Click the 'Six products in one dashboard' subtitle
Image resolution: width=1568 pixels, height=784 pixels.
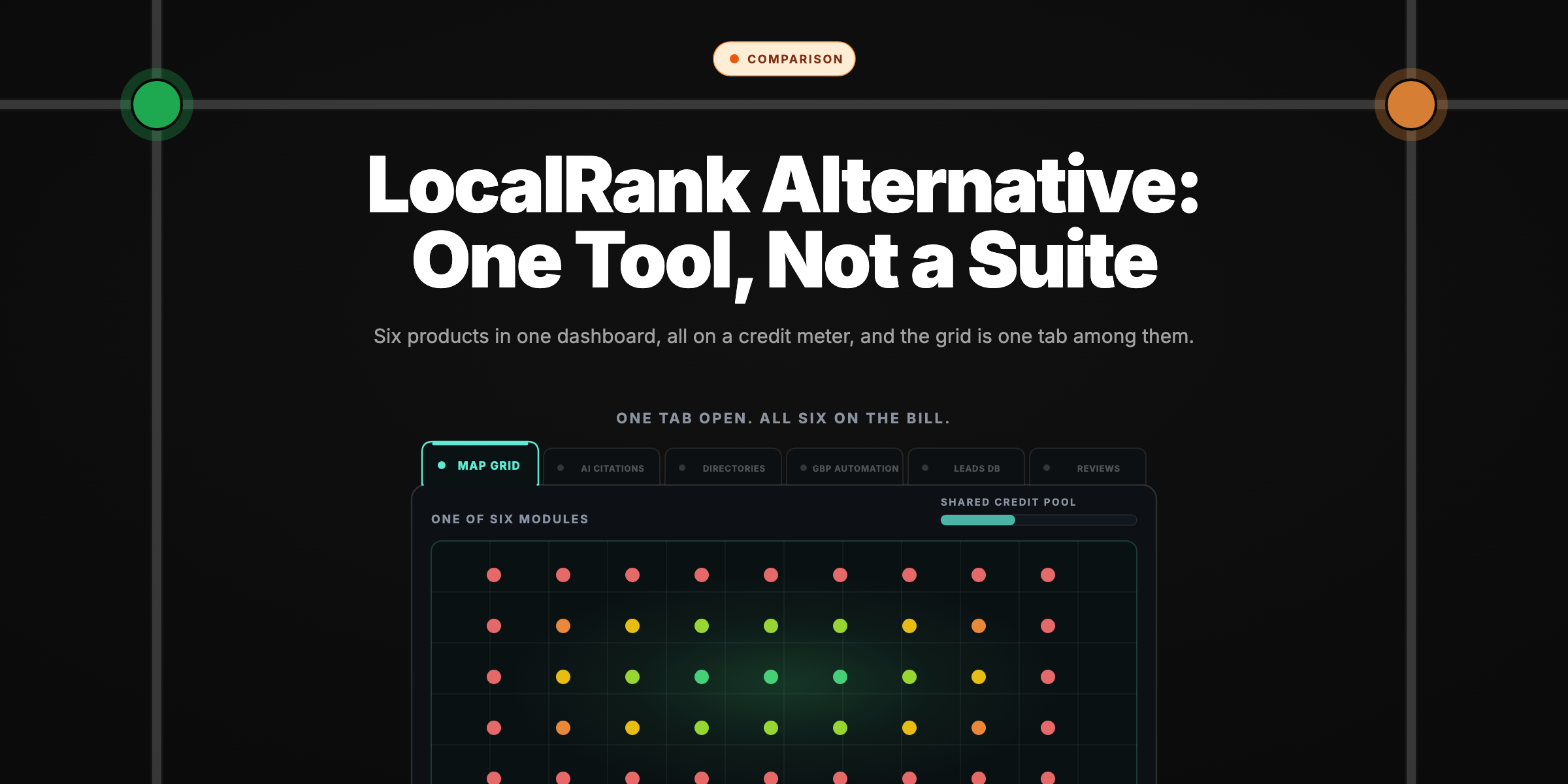coord(783,336)
